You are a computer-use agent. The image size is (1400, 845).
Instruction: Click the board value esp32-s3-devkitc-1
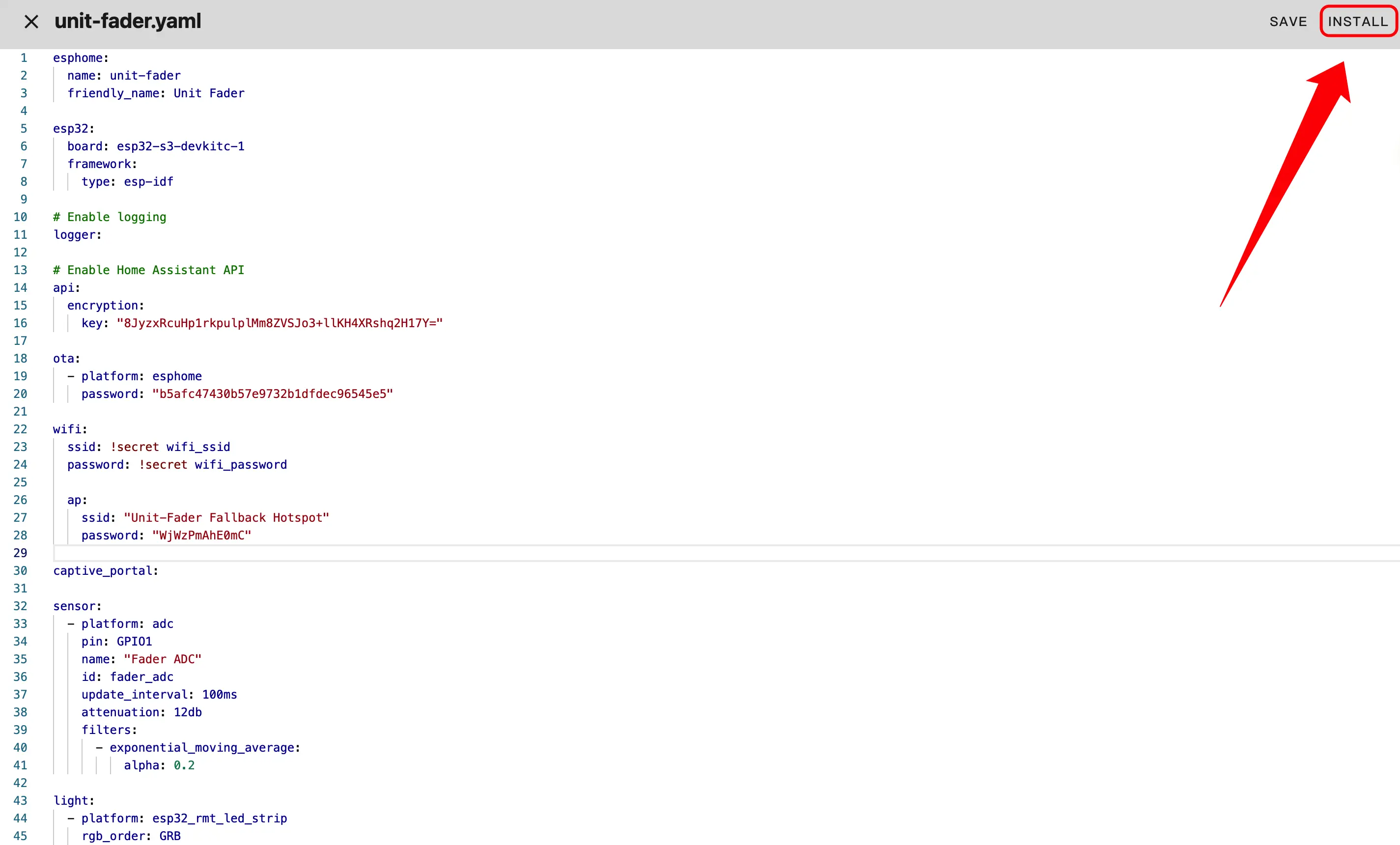coord(181,146)
